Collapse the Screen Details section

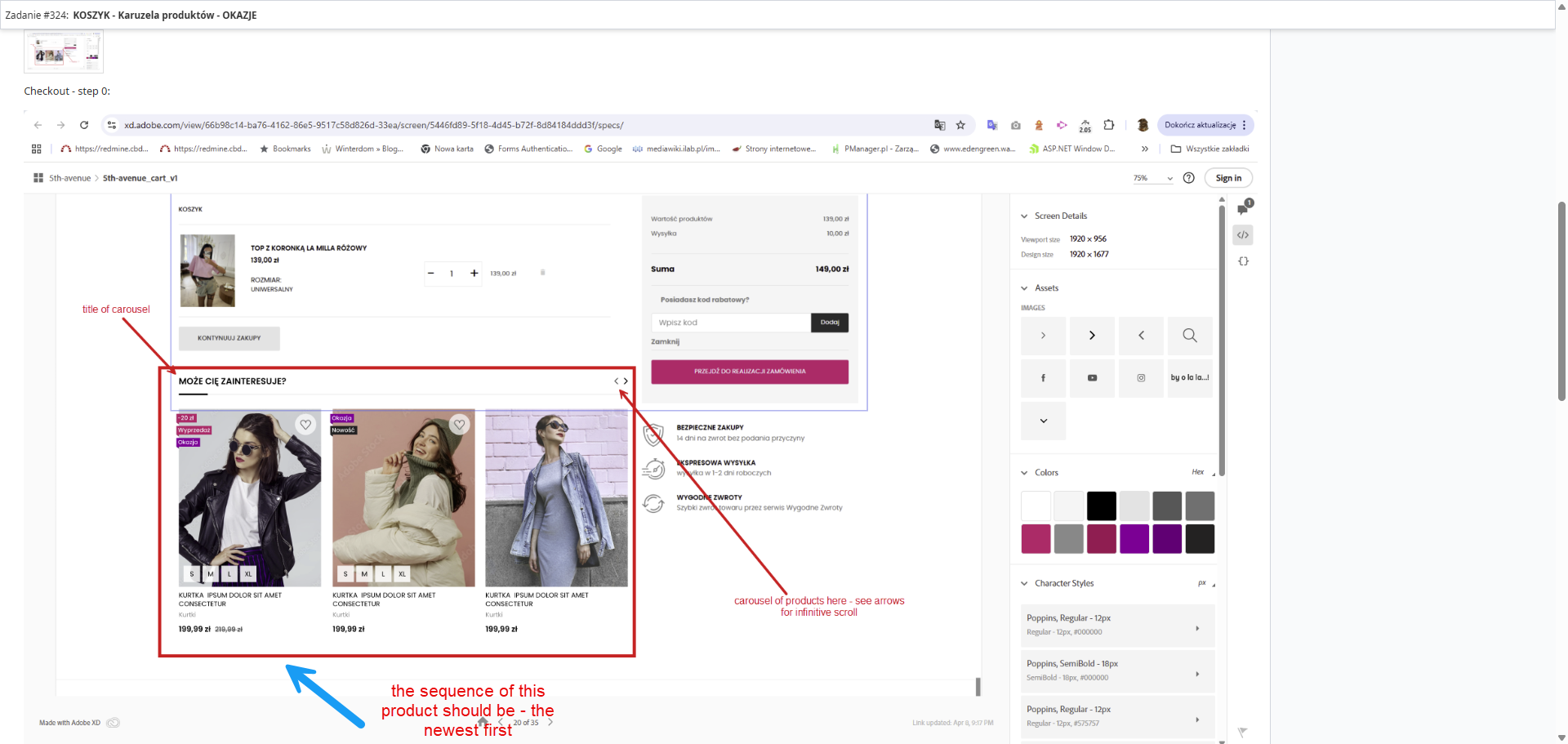click(1024, 216)
